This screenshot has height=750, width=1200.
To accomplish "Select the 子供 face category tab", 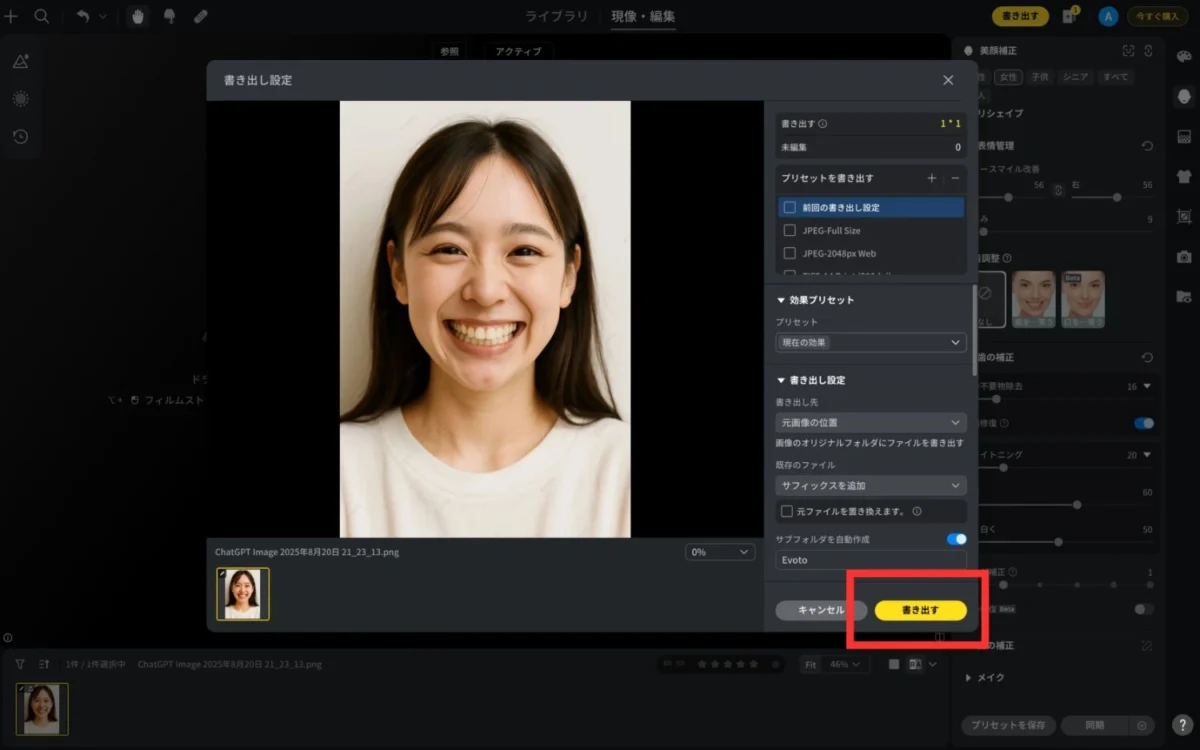I will click(x=1040, y=77).
